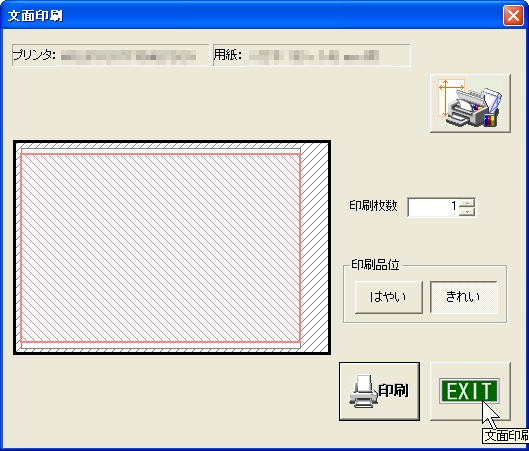Click the red hatched printable area in the preview
Image resolution: width=529 pixels, height=451 pixels.
[160, 248]
